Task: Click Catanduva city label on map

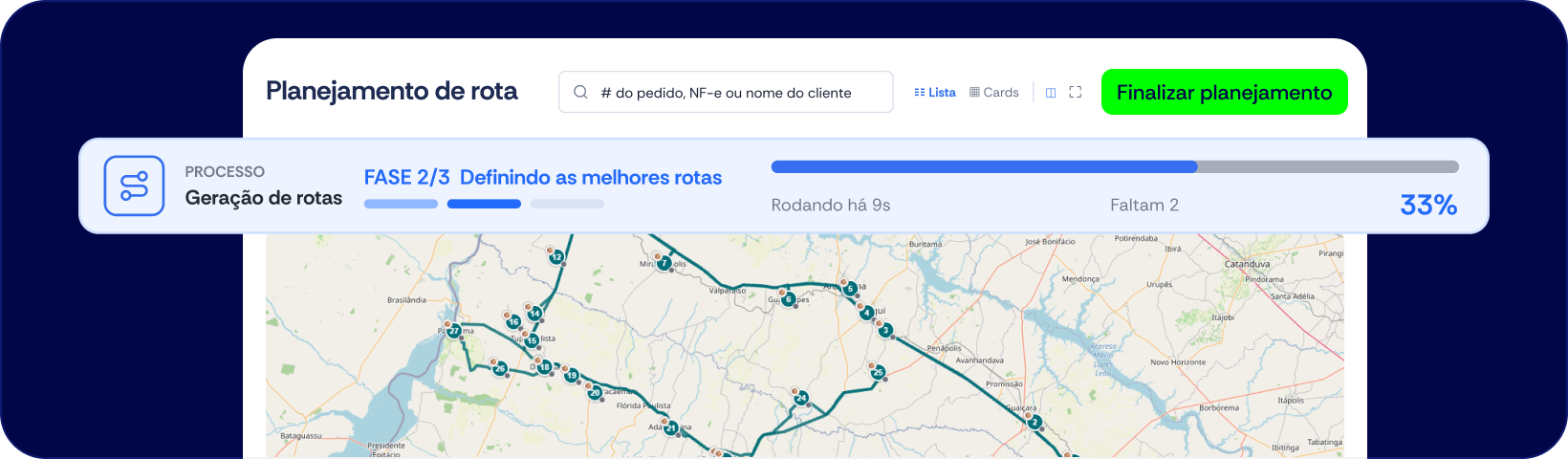Action: (1248, 264)
